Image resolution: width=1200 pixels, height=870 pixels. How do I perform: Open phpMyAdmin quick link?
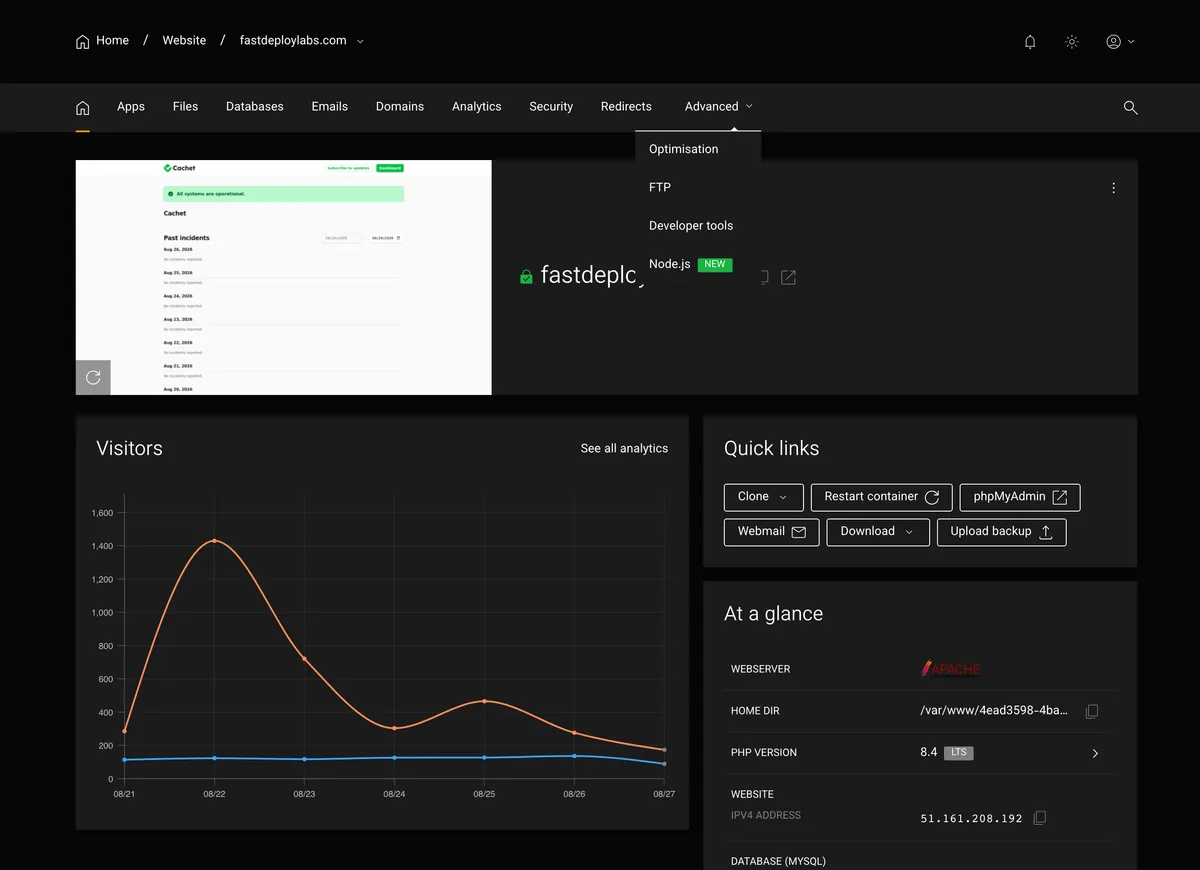(1020, 497)
